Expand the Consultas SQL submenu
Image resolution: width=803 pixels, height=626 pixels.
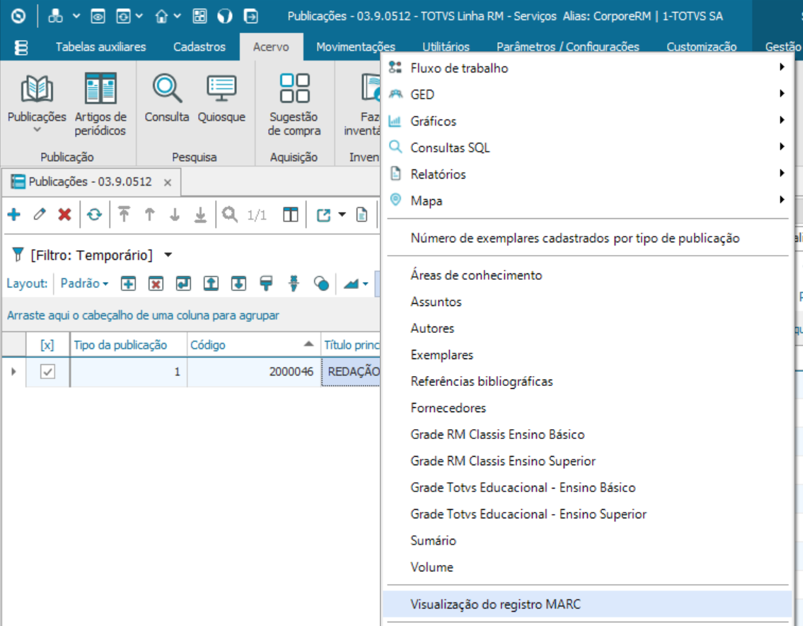[x=782, y=147]
